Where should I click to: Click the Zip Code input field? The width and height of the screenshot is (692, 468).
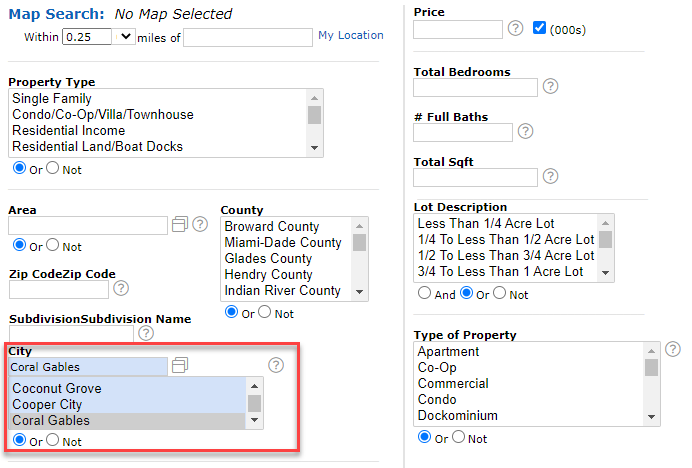[x=58, y=290]
